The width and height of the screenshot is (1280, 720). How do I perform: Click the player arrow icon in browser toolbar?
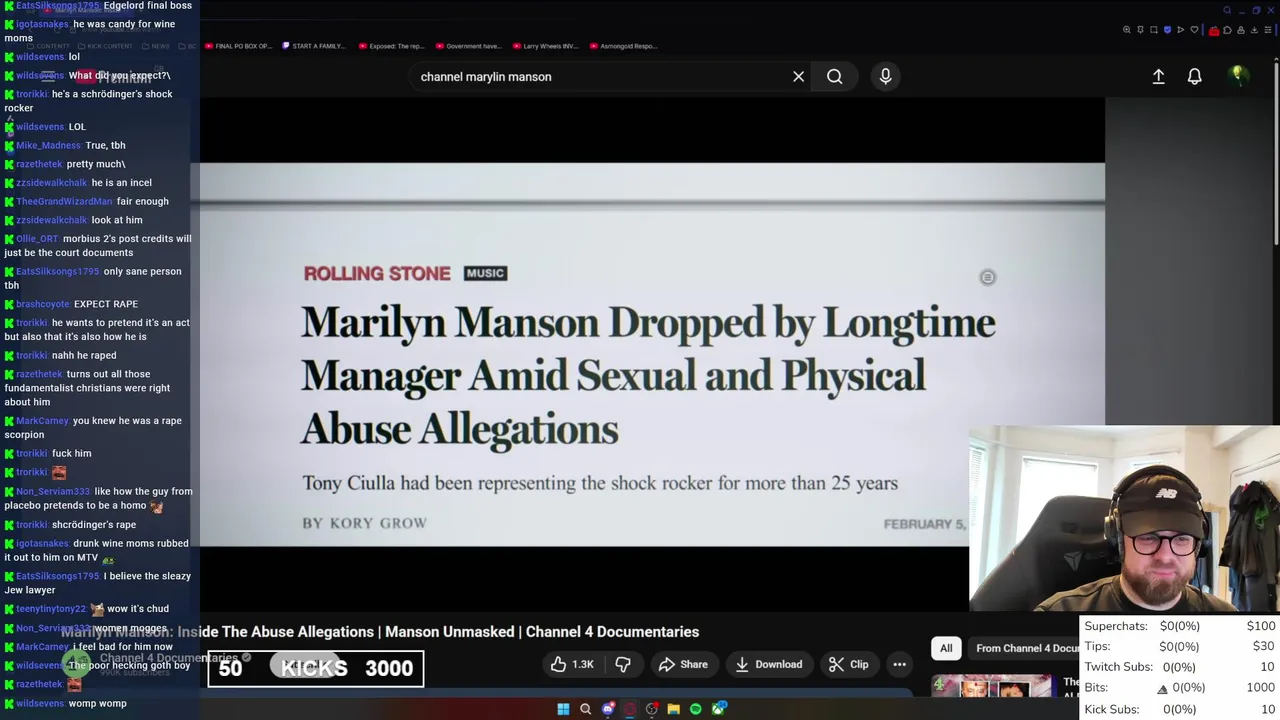tap(1180, 30)
